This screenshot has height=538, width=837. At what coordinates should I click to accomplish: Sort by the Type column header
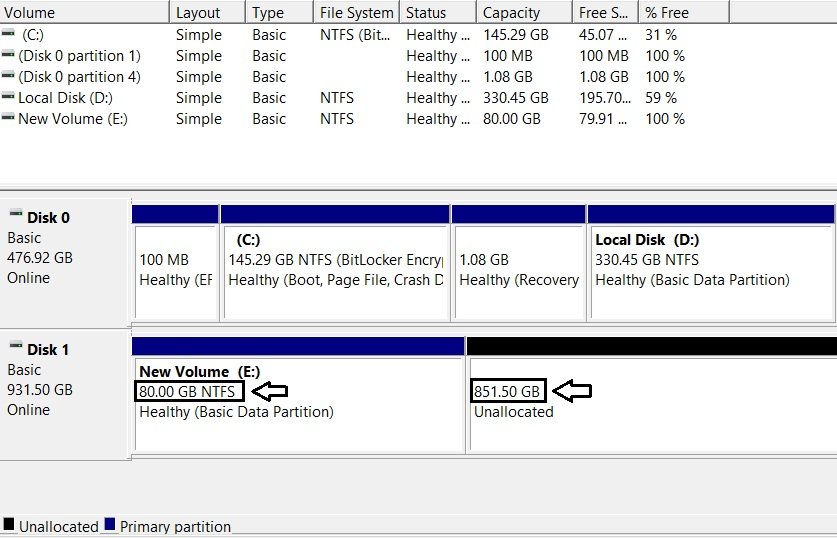coord(279,12)
